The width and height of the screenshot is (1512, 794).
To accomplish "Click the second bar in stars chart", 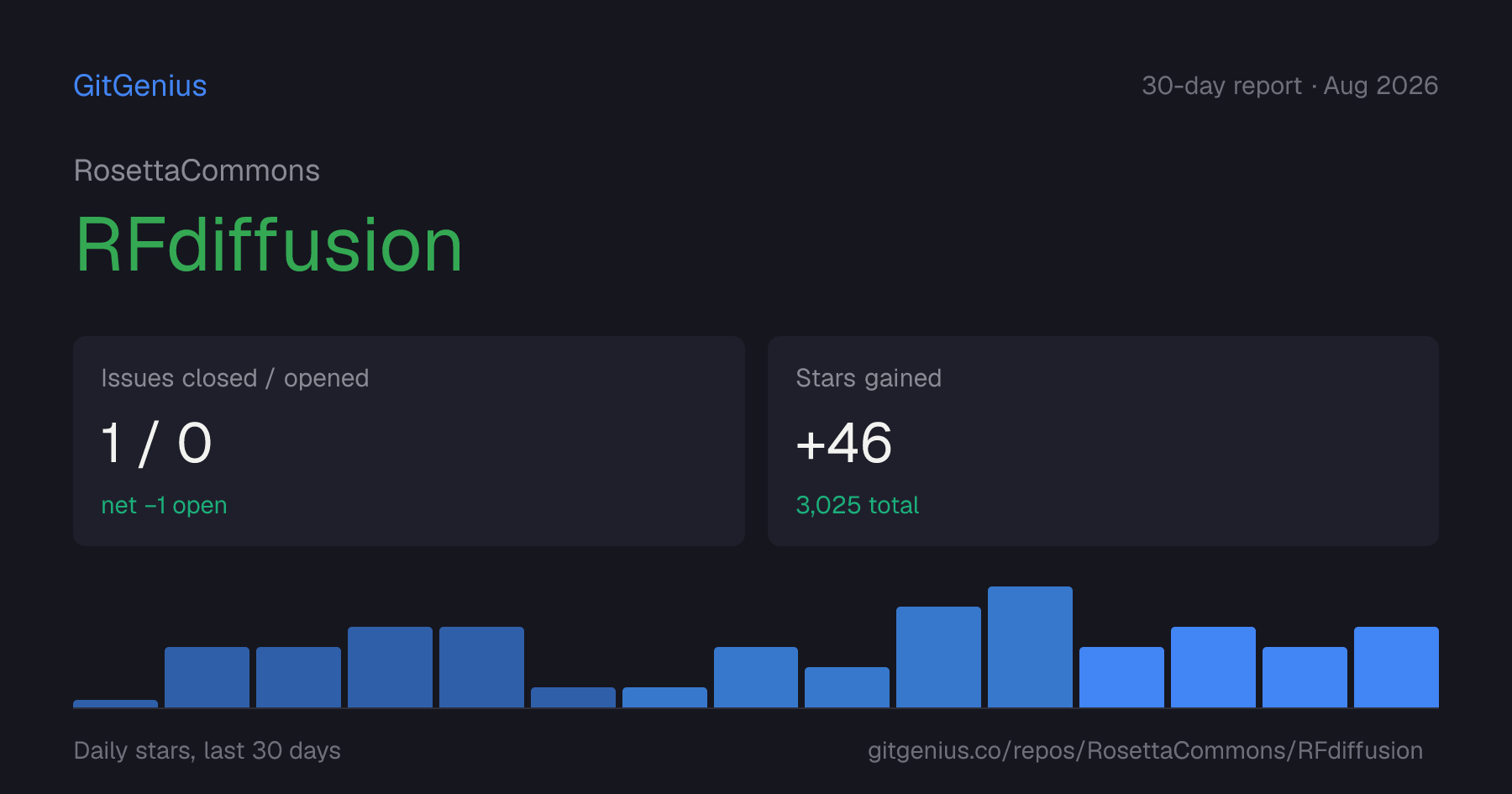I will pos(207,677).
